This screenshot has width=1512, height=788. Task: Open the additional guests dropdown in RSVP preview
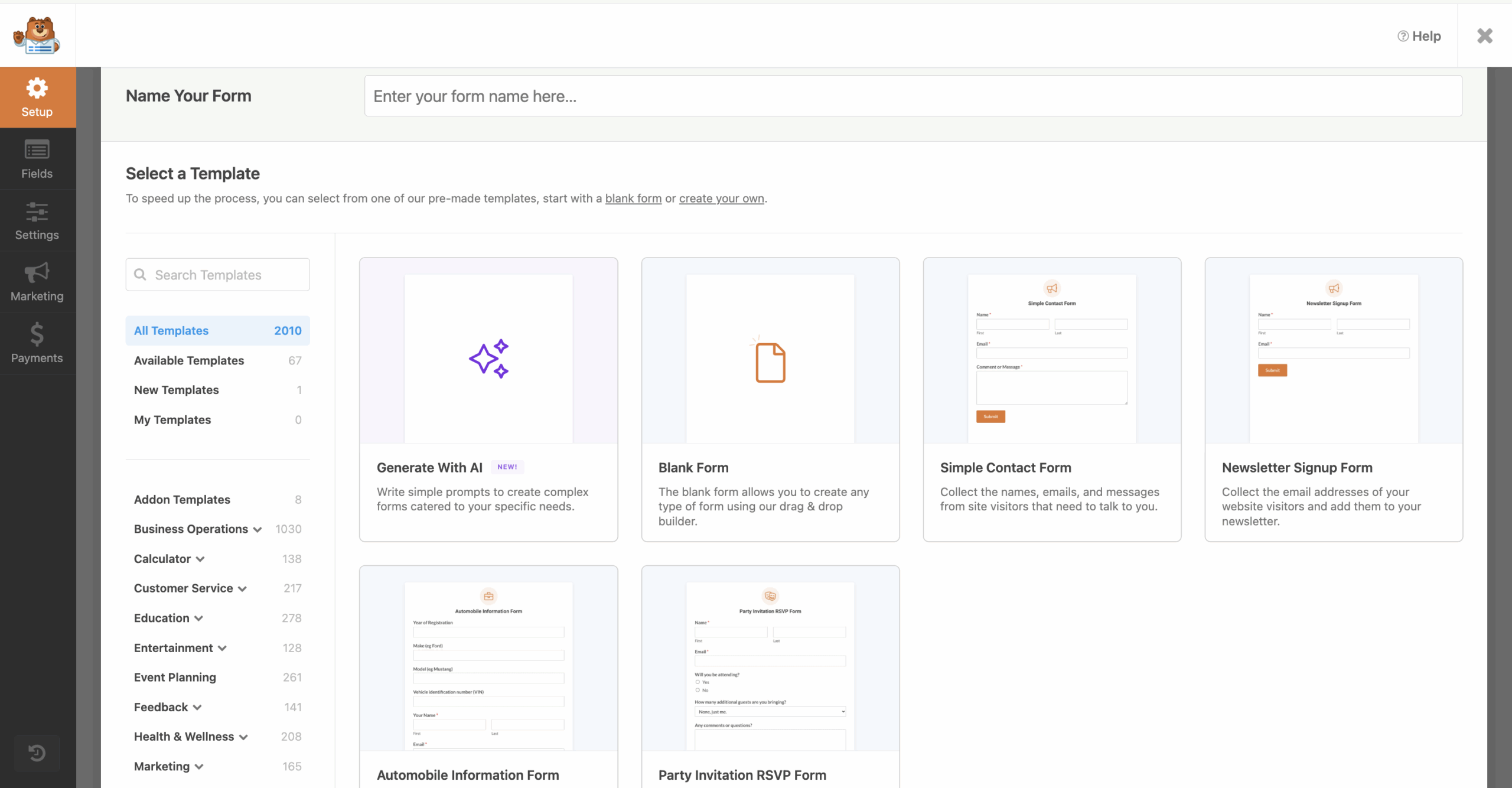coord(770,711)
